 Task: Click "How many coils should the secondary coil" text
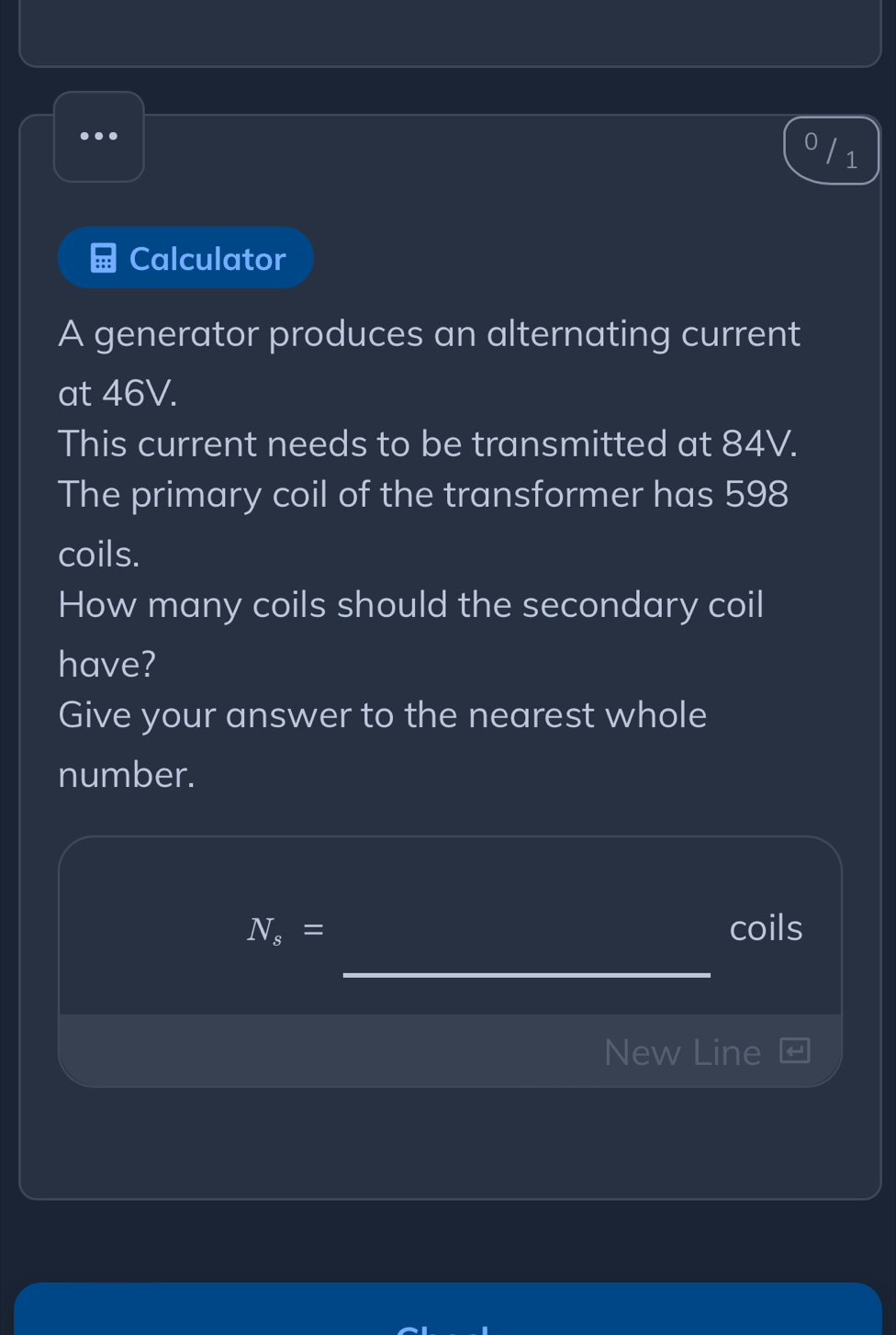(x=410, y=605)
